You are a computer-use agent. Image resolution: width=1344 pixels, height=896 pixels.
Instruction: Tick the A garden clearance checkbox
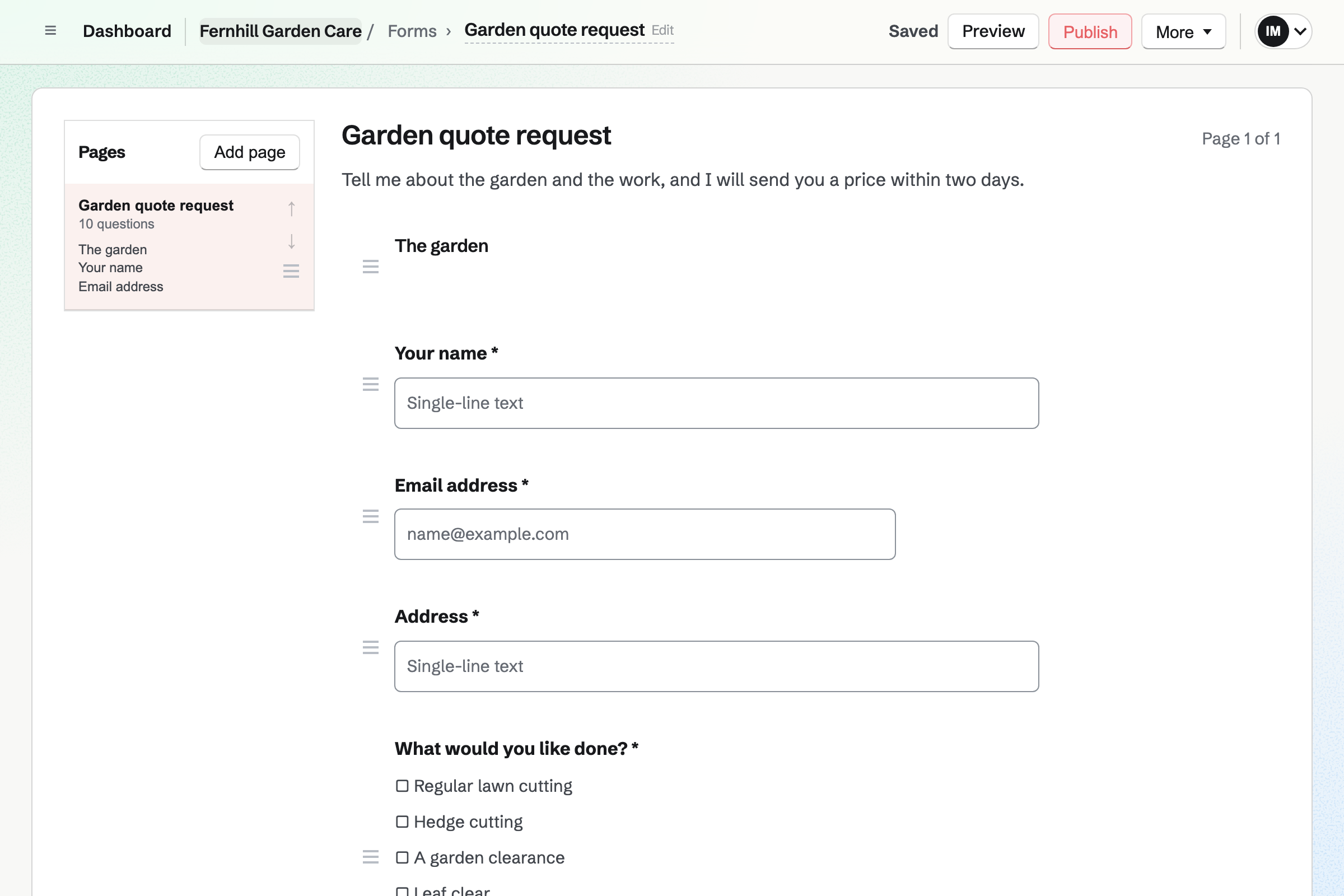402,858
